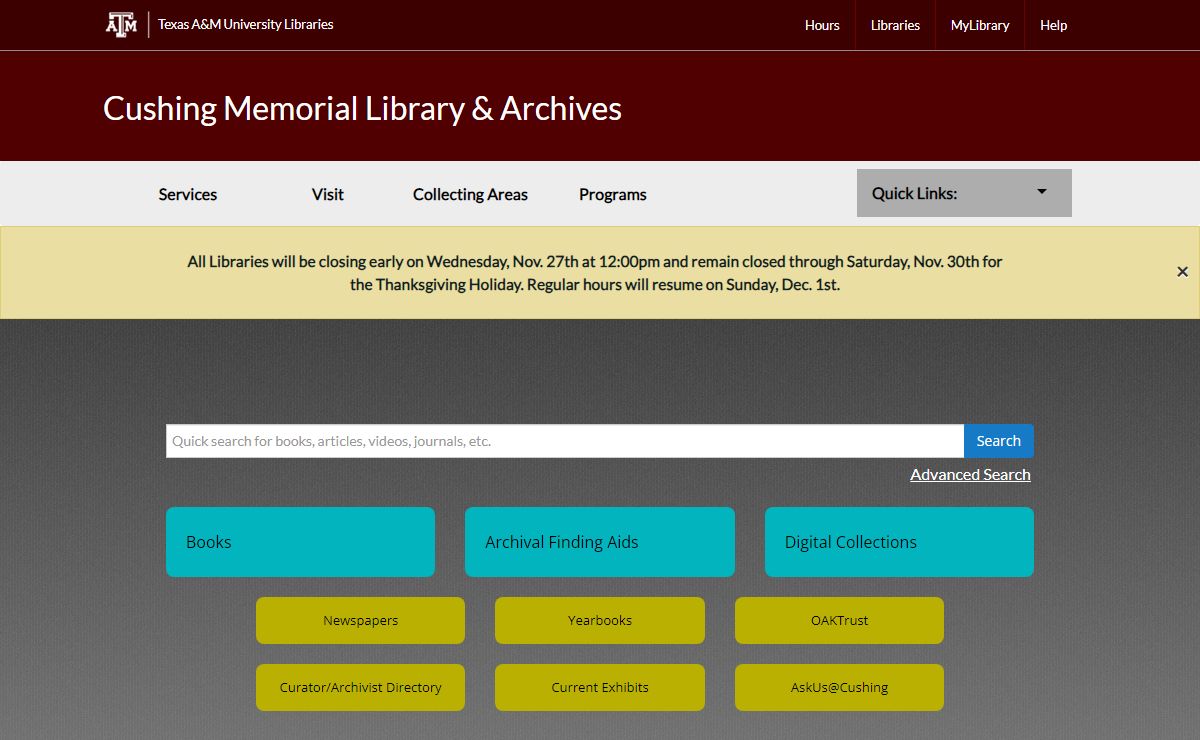The image size is (1200, 740).
Task: Select the Books tile
Action: point(300,542)
